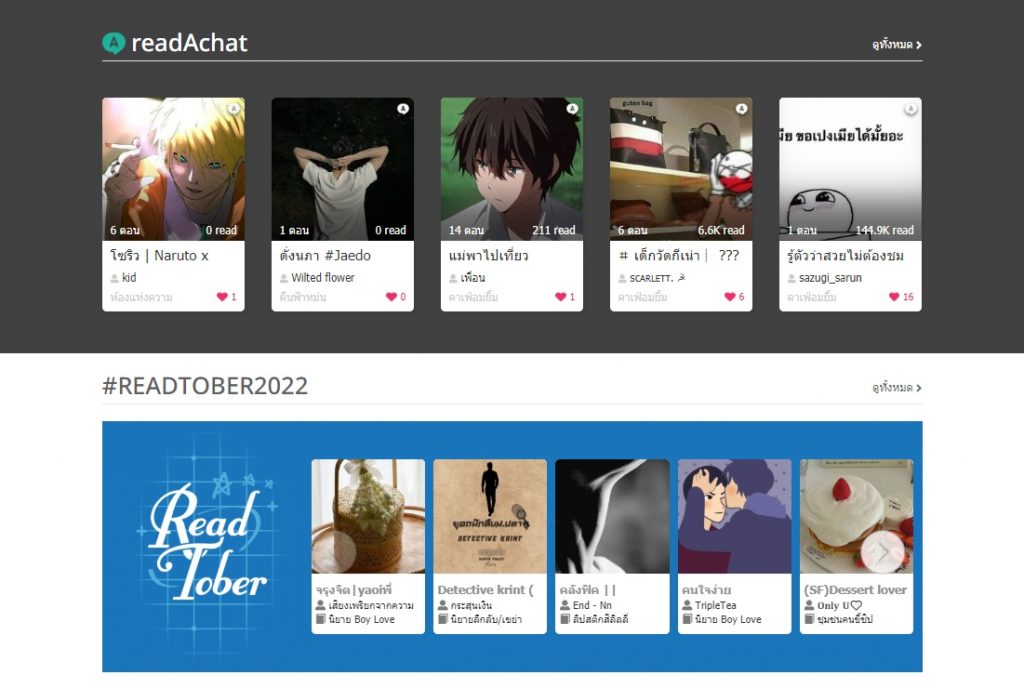Click the readAchat logo icon
The image size is (1024, 688).
pos(114,43)
